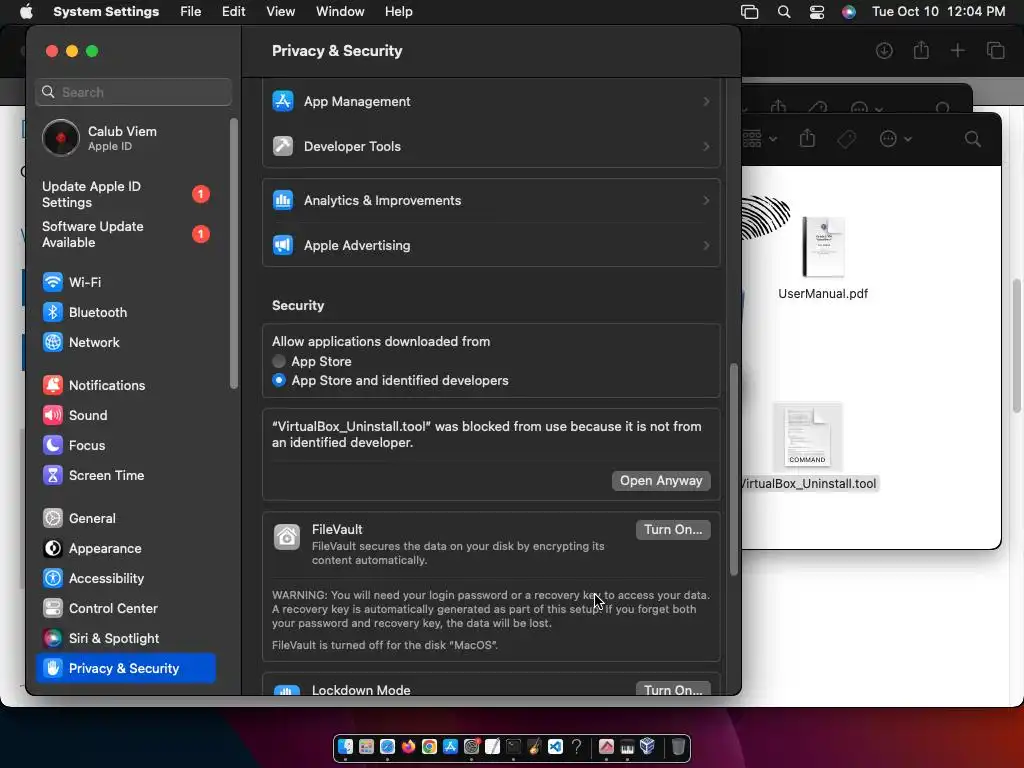The height and width of the screenshot is (768, 1024).
Task: Open Visual Studio Code from the Dock
Action: pyautogui.click(x=555, y=746)
